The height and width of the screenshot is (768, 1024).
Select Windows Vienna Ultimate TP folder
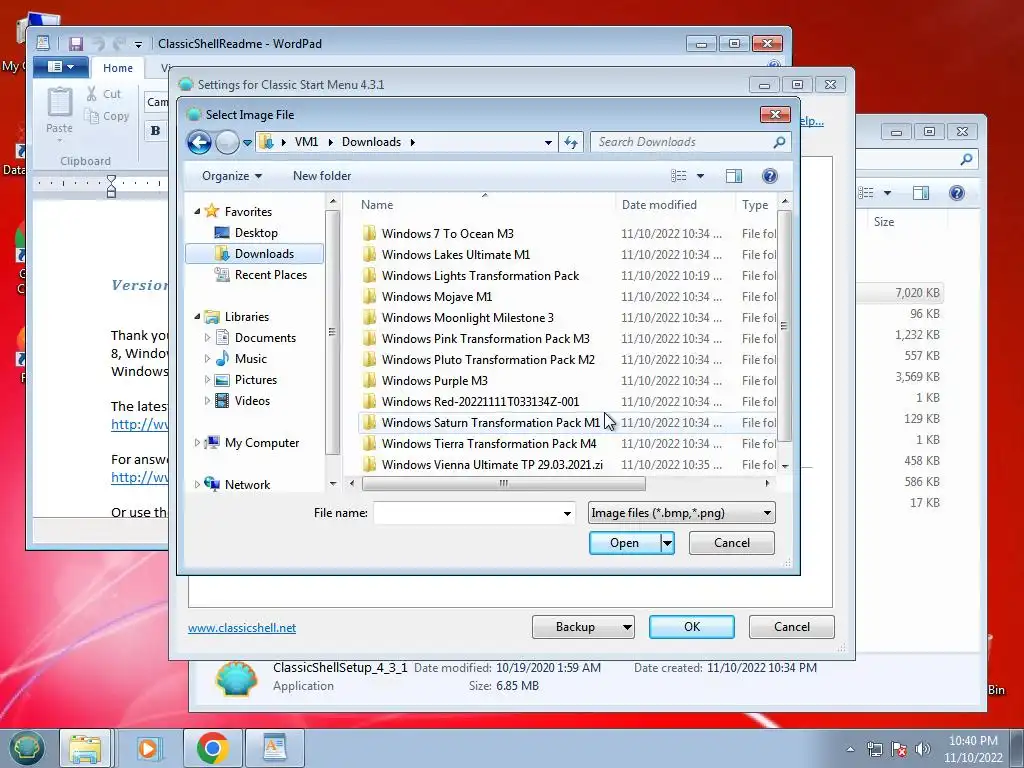(x=492, y=464)
